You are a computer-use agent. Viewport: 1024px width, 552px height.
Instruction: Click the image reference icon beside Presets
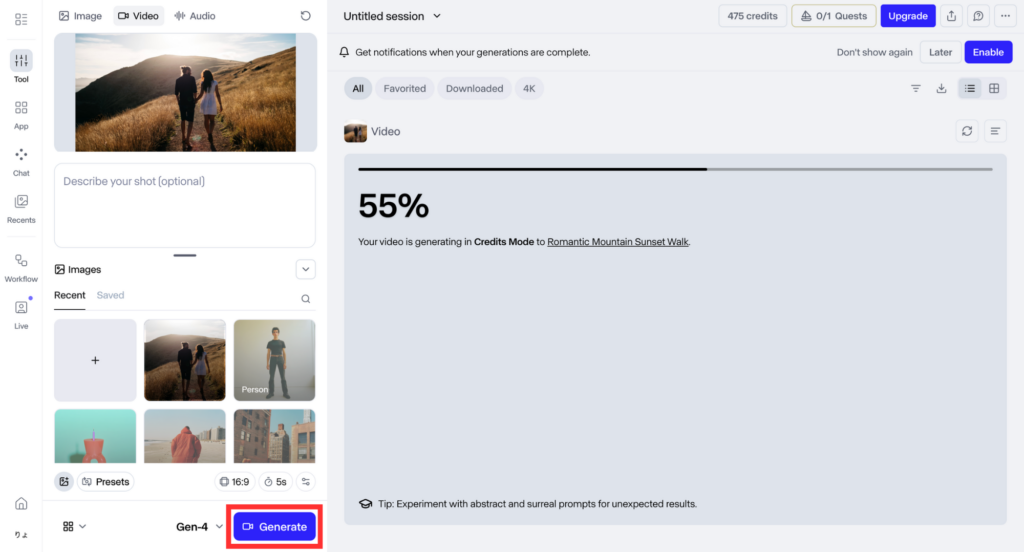64,481
